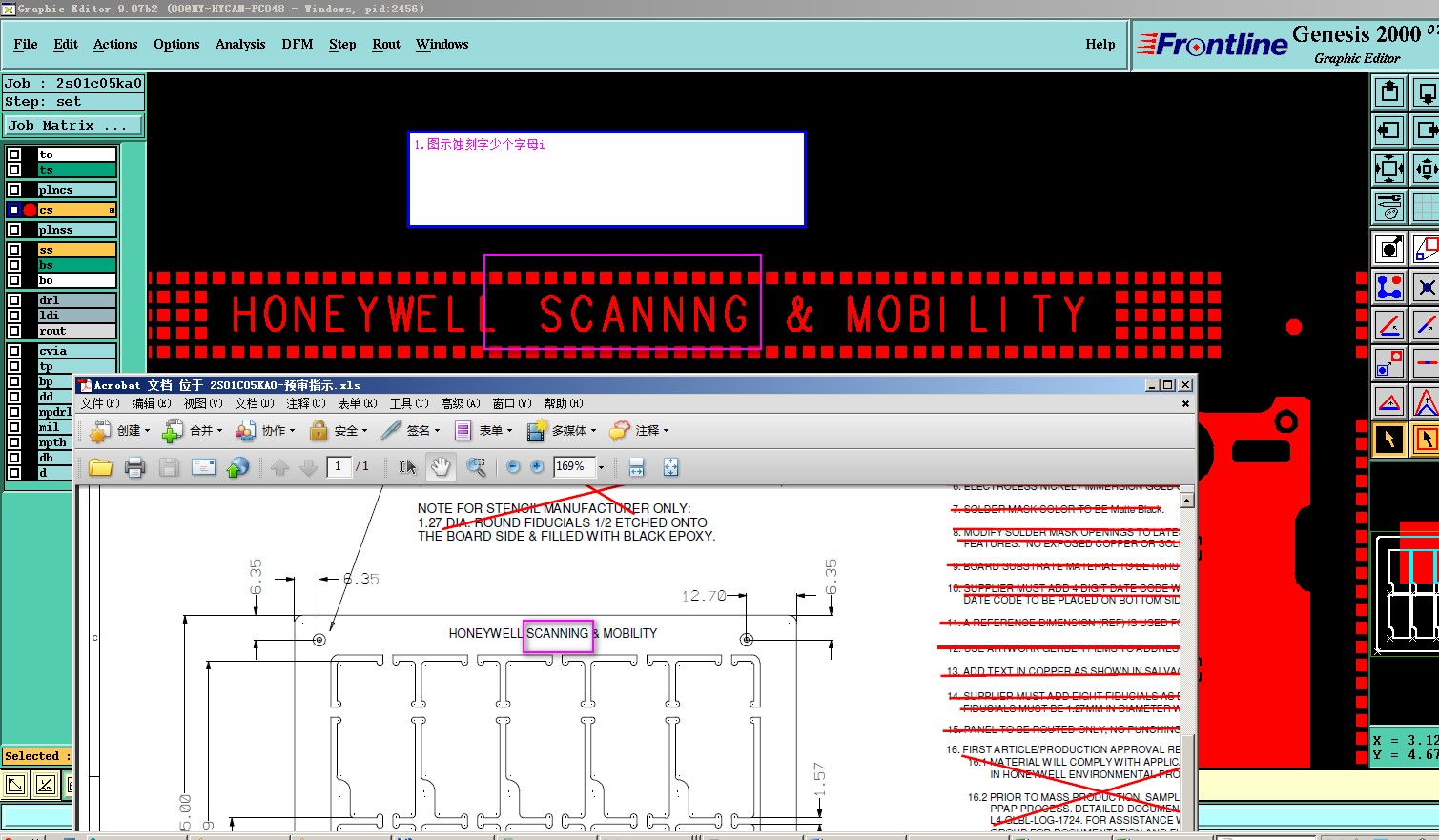Click the fit width scrolling page icon
The height and width of the screenshot is (840, 1439).
point(637,467)
